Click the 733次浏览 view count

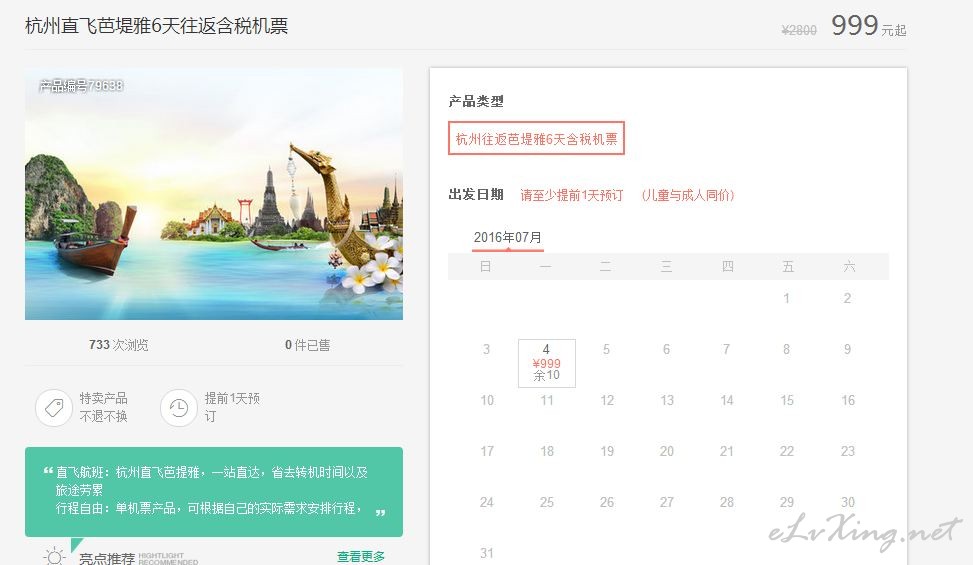point(119,345)
